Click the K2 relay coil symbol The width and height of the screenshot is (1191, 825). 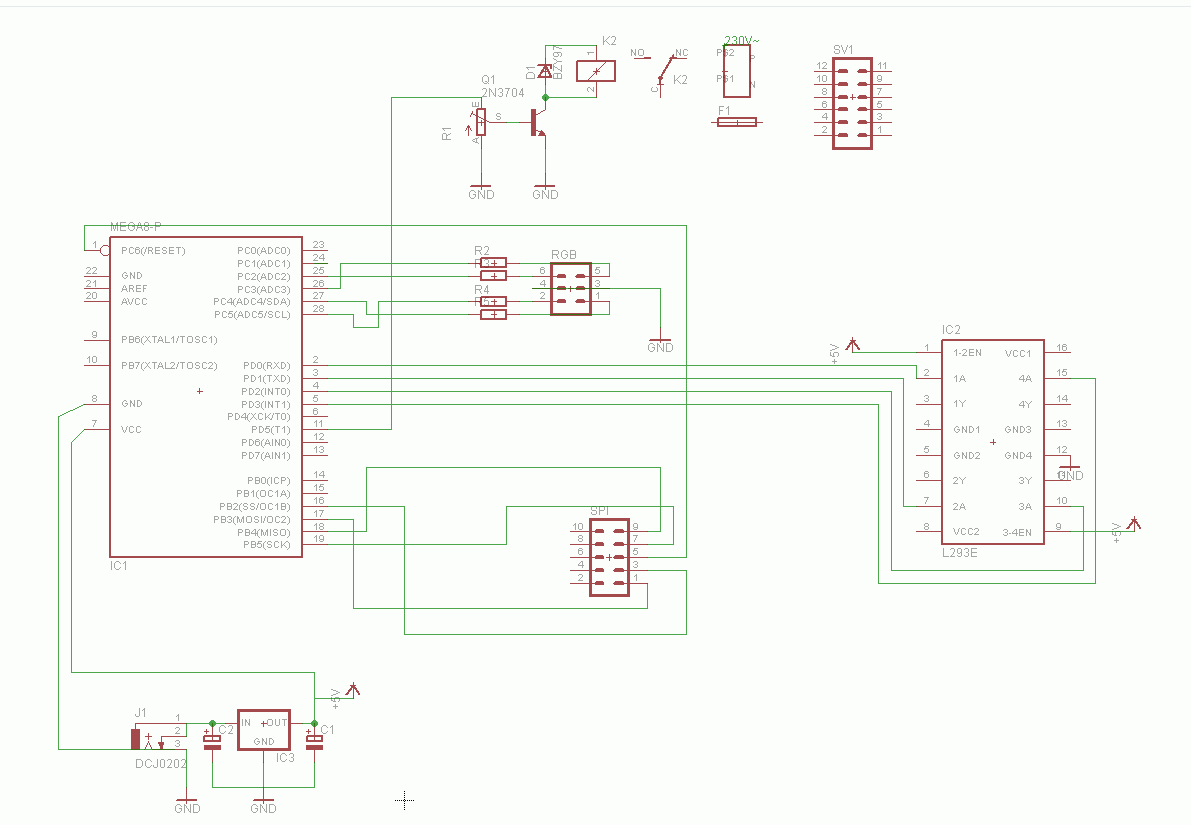[x=596, y=71]
